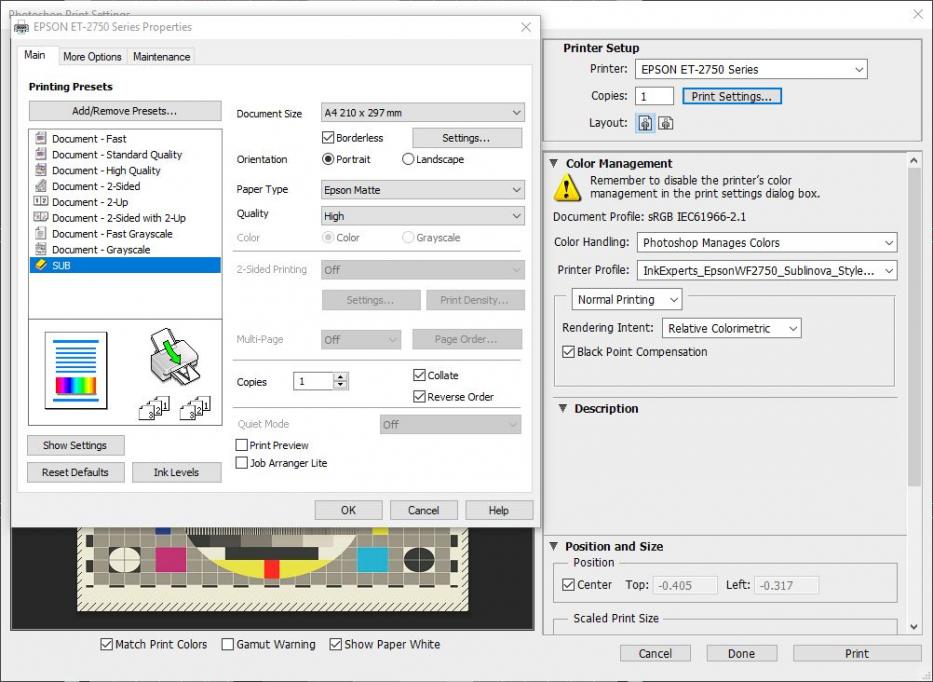Viewport: 933px width, 682px height.
Task: Click the Document - 2-Sided with 2-Up icon
Action: tap(40, 217)
